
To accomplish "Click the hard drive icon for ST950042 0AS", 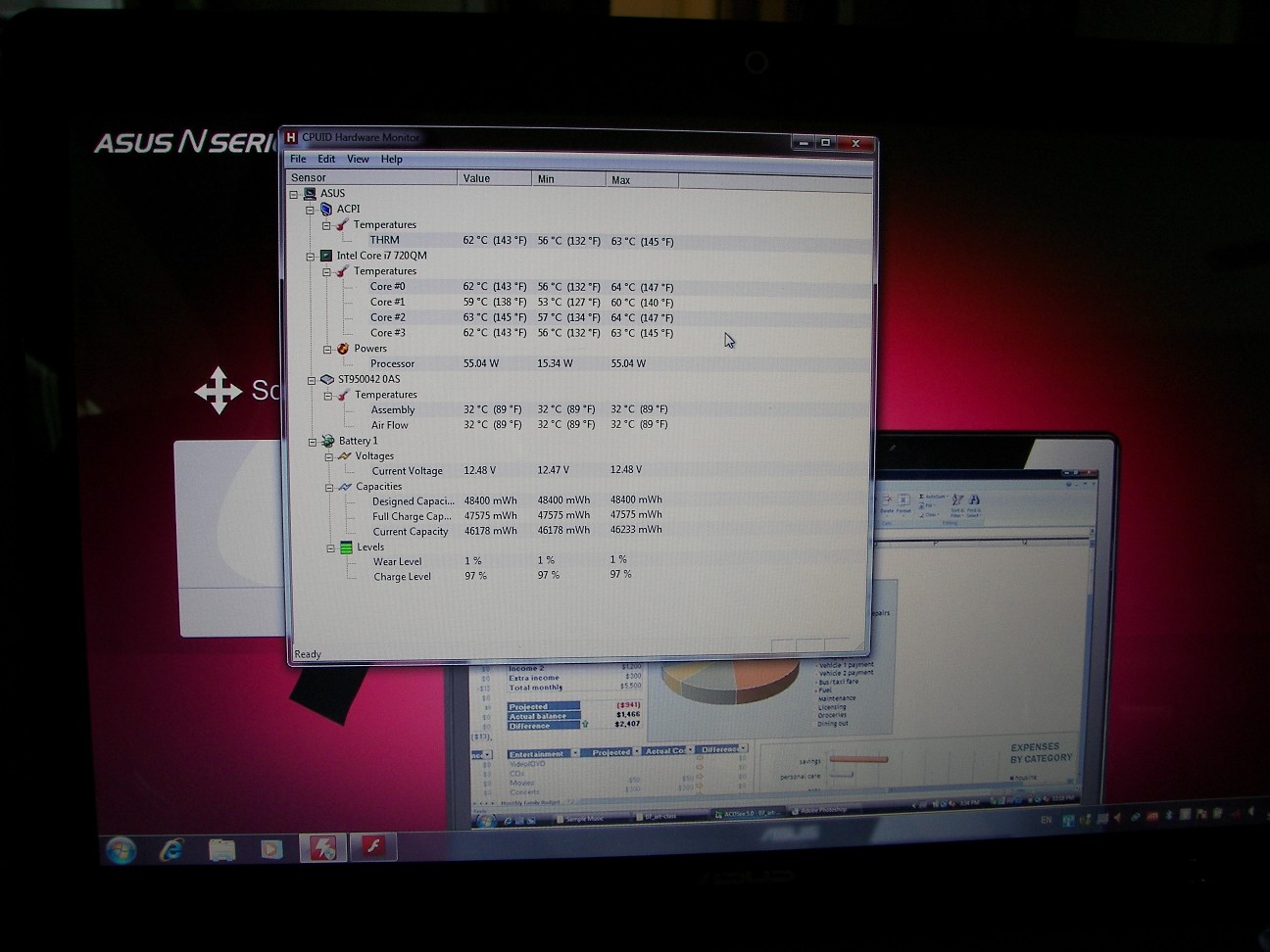I will (x=327, y=380).
